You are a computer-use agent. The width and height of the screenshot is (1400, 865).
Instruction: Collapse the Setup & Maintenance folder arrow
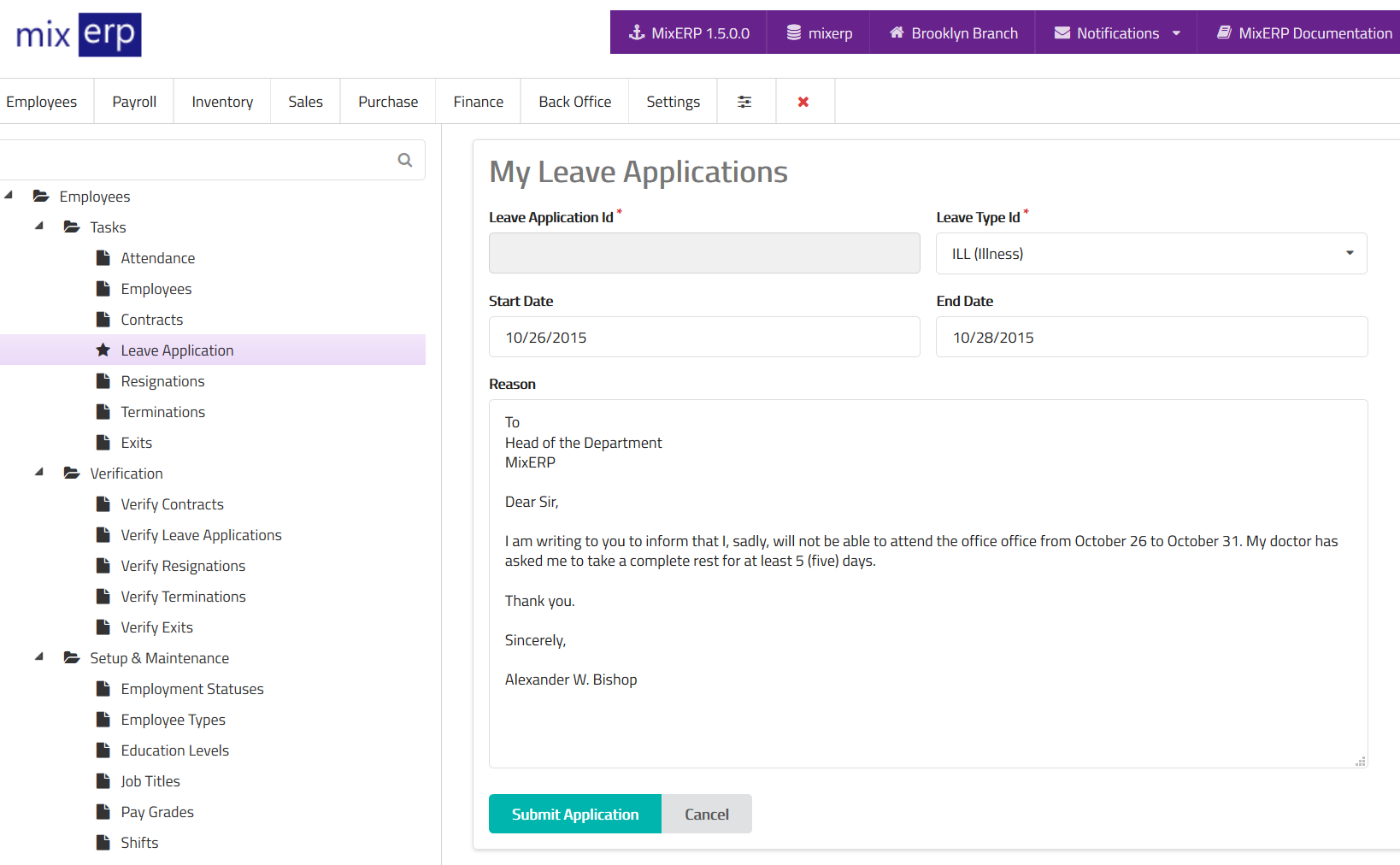tap(39, 657)
